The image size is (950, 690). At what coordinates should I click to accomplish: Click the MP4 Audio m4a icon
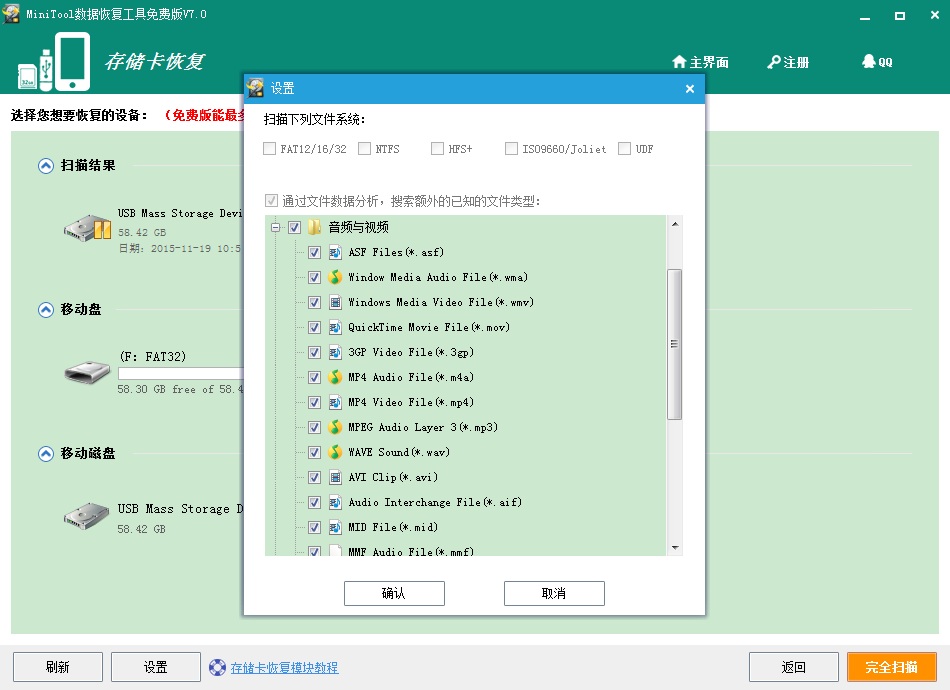click(x=335, y=377)
